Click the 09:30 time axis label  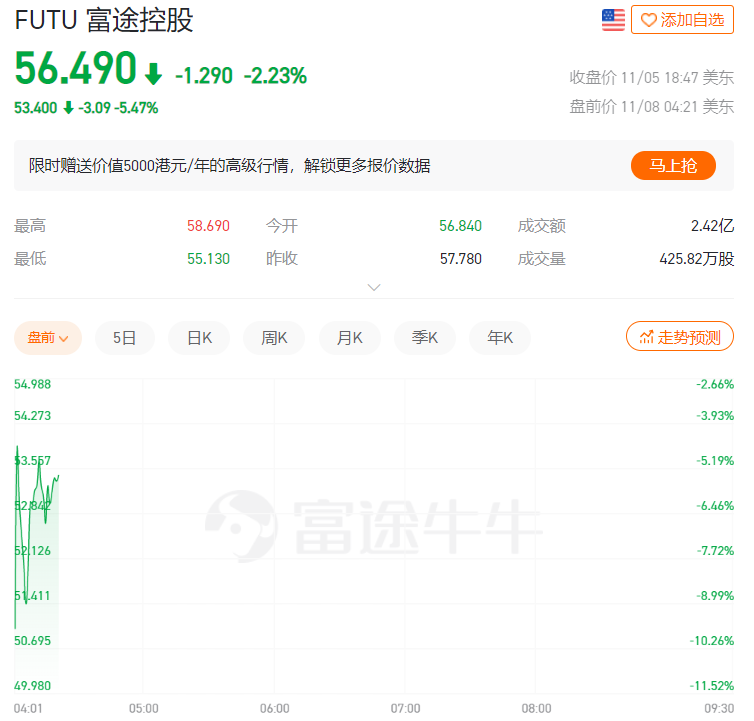[719, 708]
